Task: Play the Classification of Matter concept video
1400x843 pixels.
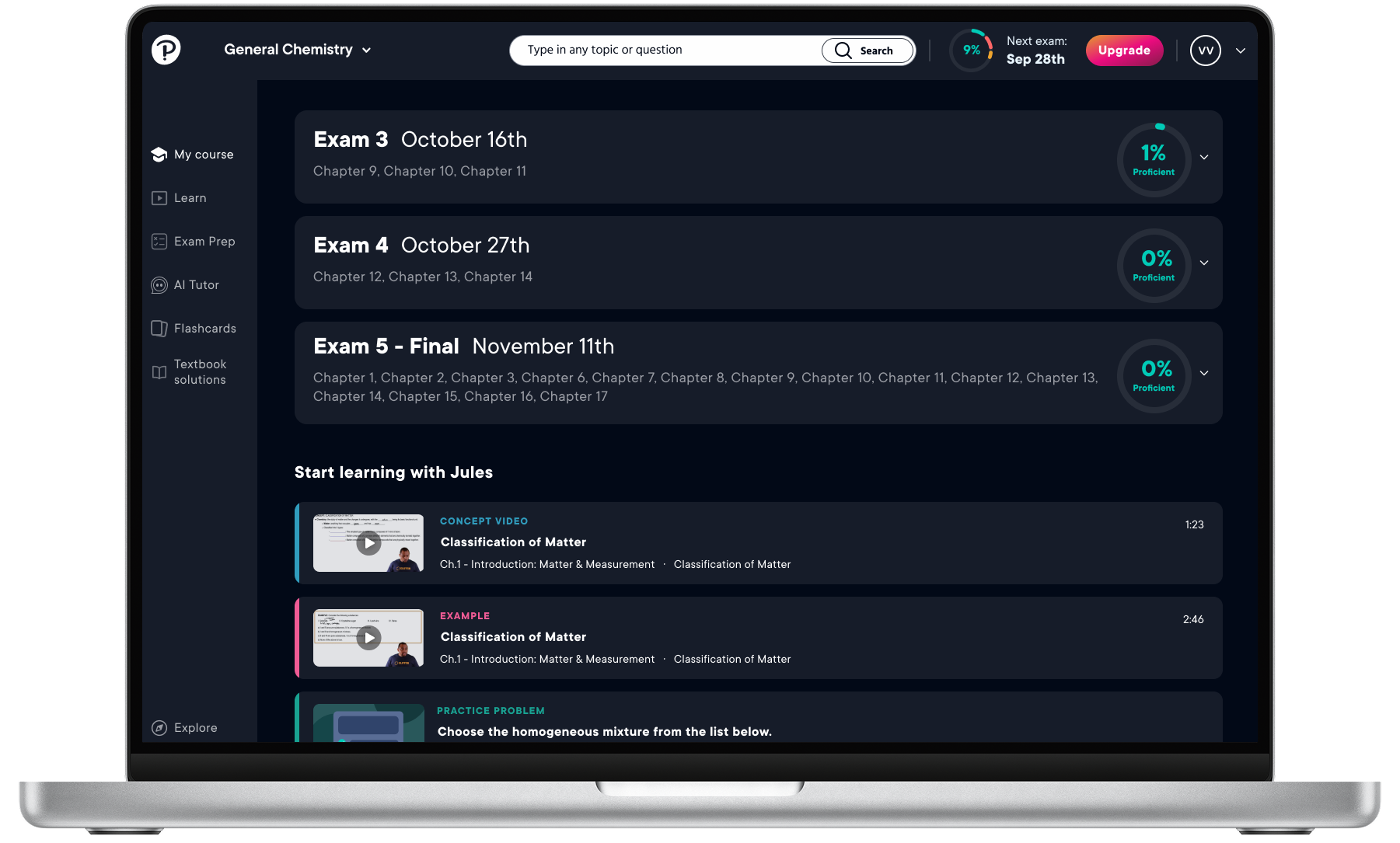Action: [368, 543]
